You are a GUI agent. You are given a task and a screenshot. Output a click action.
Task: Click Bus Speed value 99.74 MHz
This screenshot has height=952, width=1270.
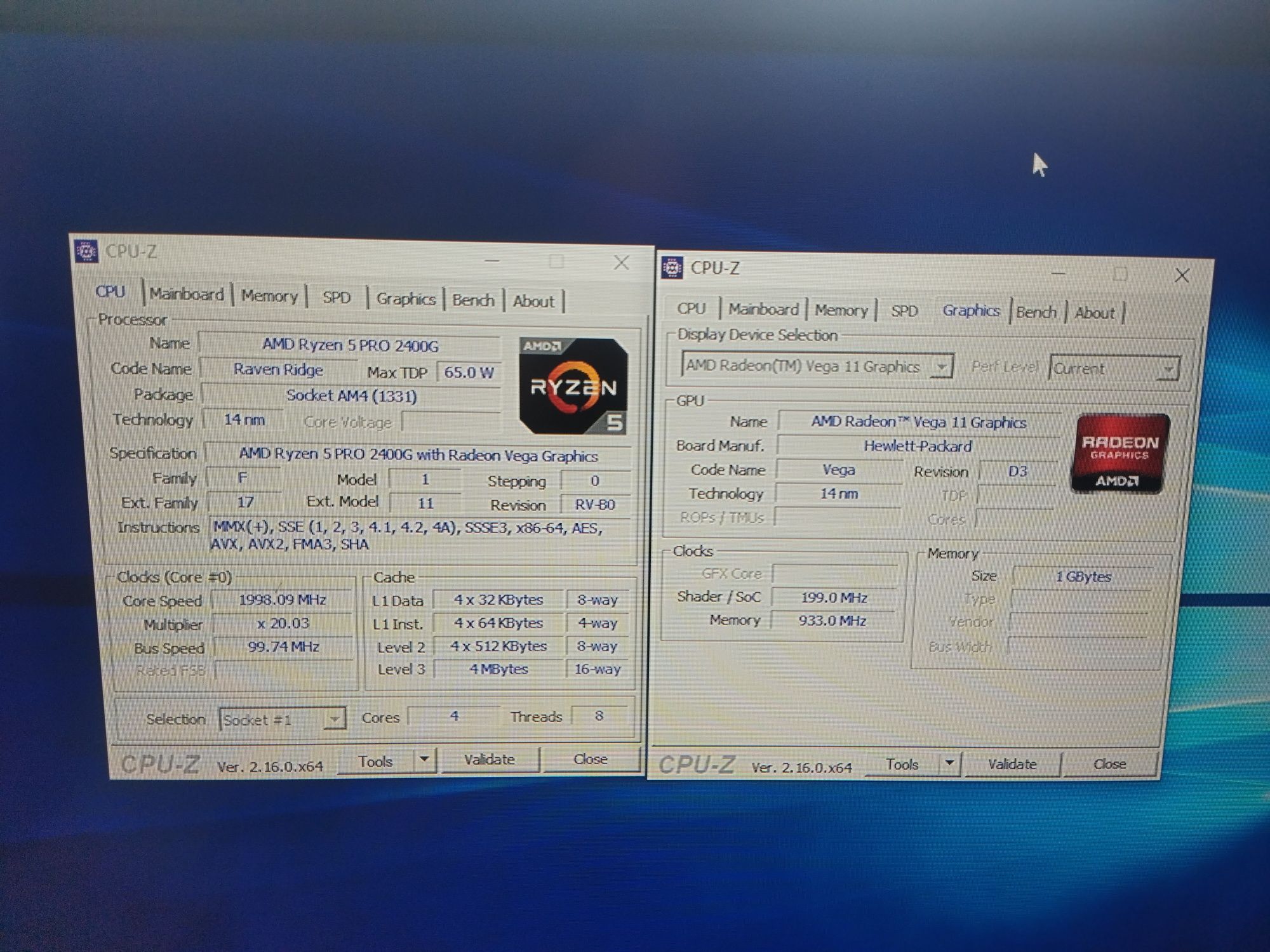coord(283,647)
